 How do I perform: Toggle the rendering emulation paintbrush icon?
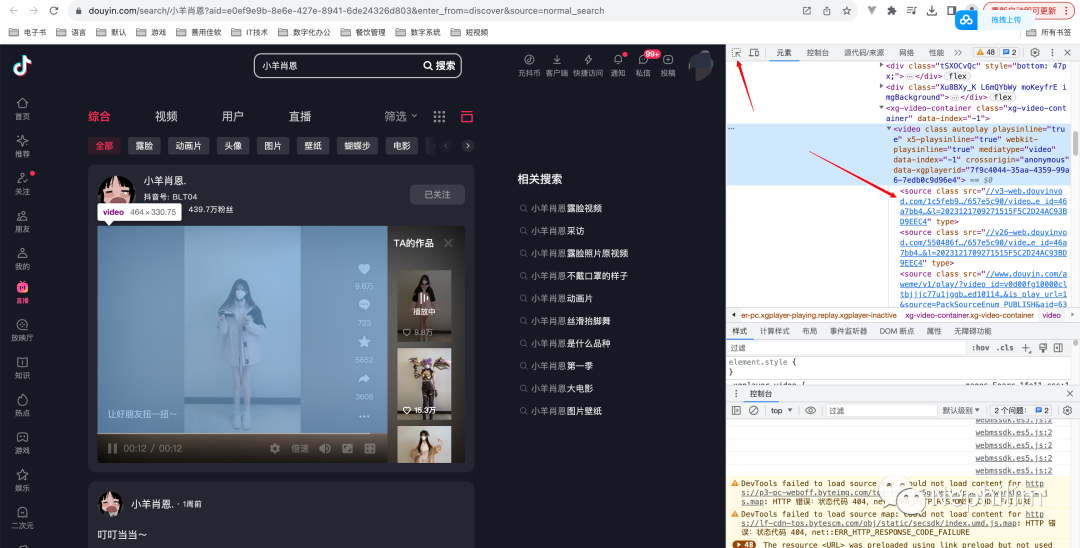click(1043, 348)
